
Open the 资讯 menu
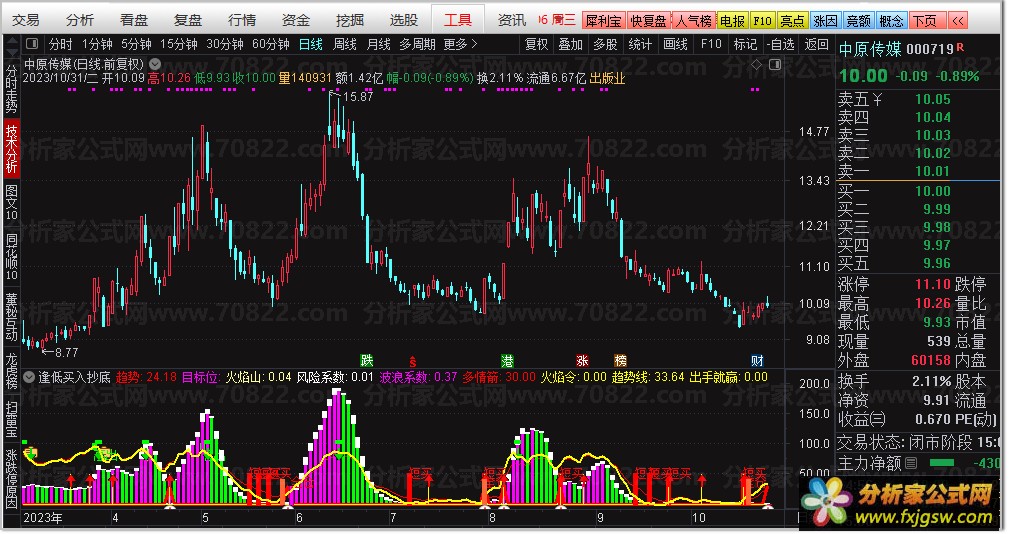(x=512, y=21)
